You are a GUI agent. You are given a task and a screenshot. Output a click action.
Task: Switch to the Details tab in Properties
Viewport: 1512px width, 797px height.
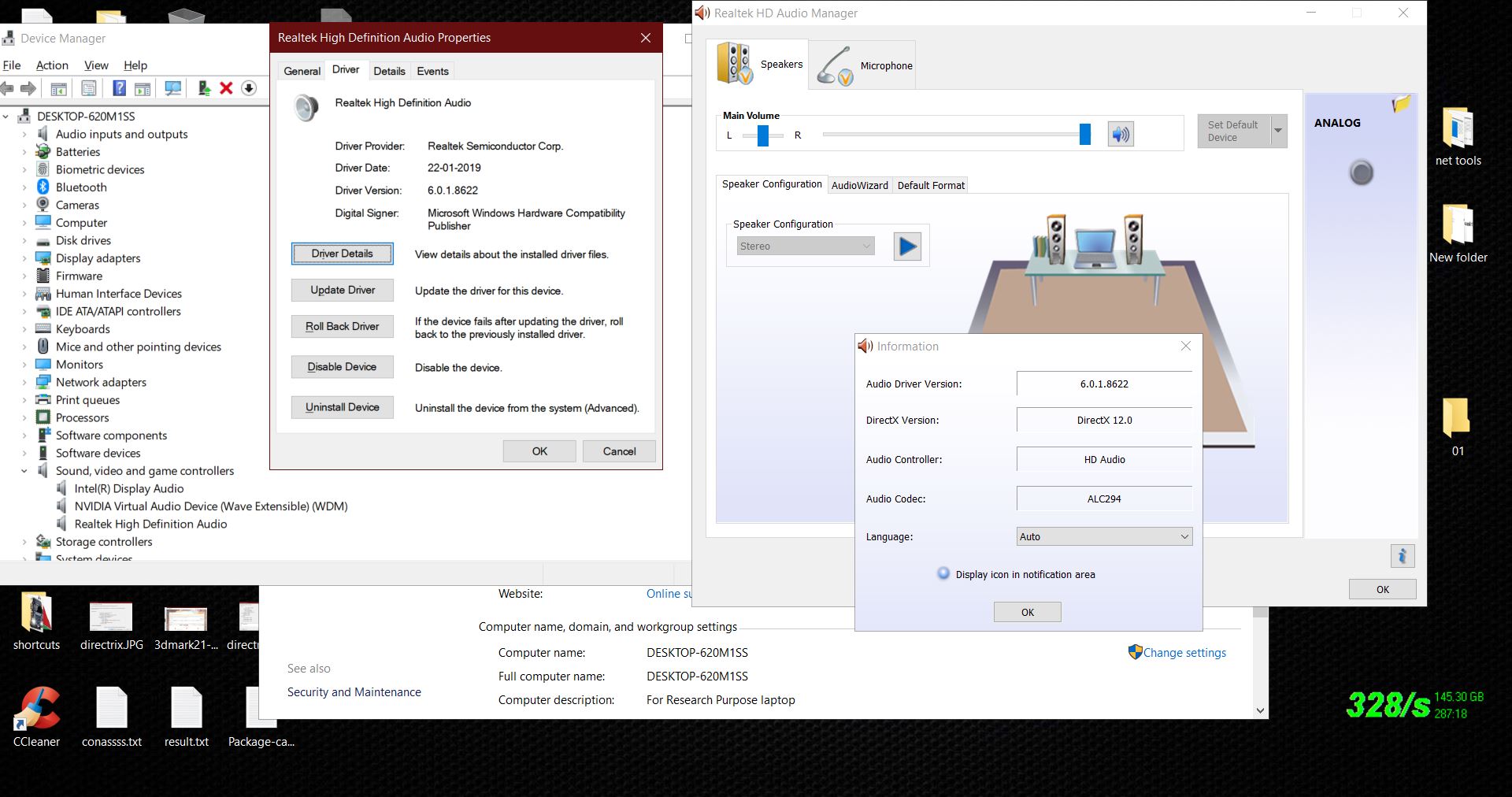pos(389,71)
